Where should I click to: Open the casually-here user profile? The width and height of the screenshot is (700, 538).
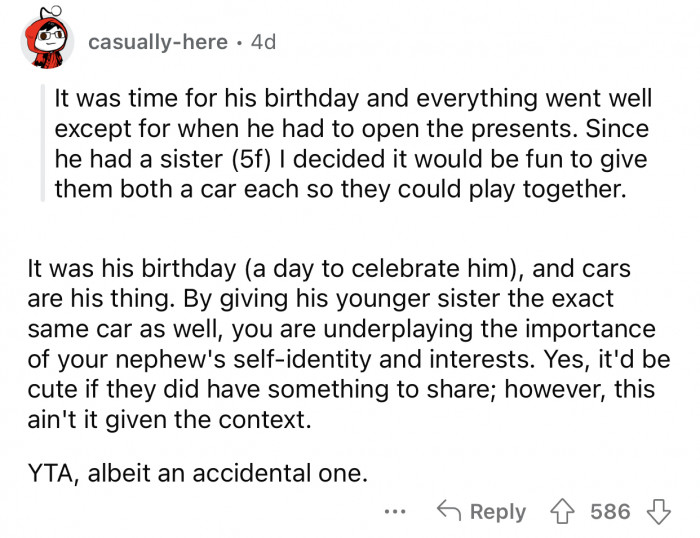click(157, 42)
